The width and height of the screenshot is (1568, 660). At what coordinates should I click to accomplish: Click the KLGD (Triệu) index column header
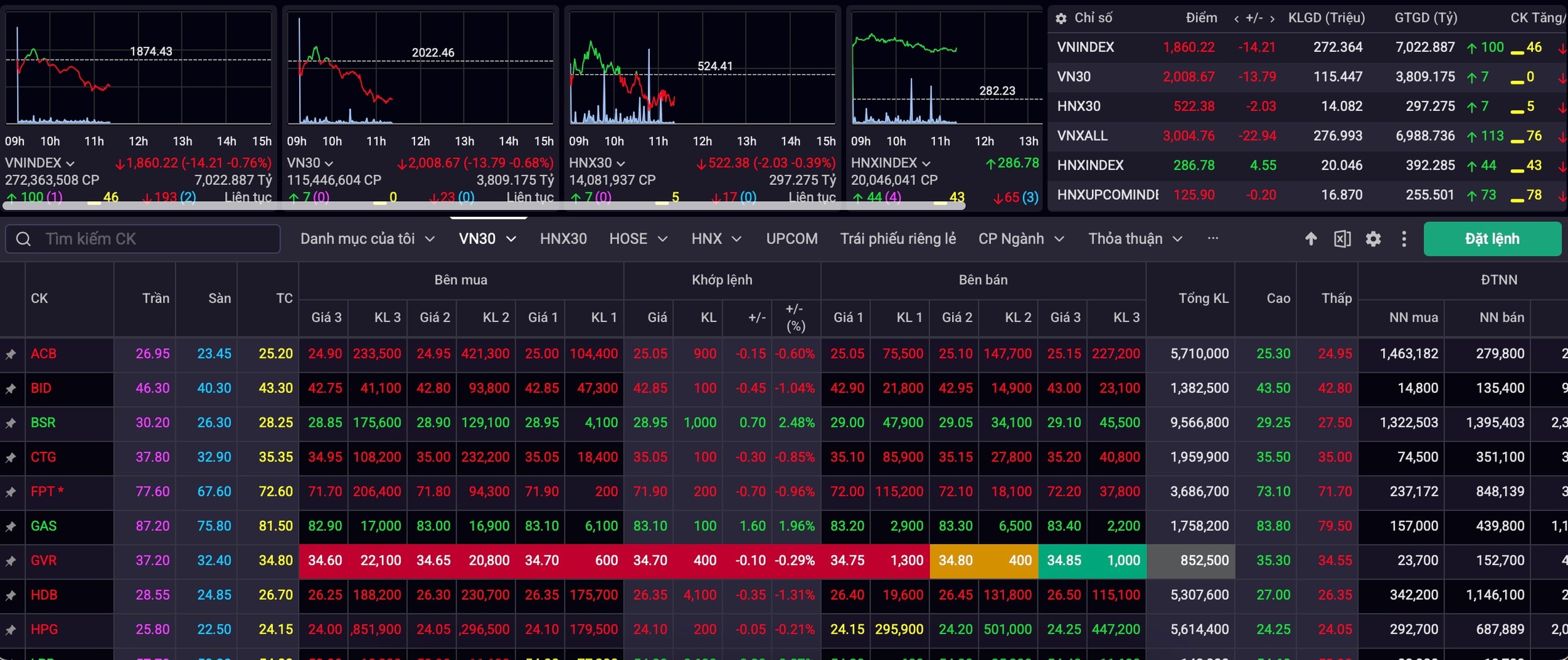pos(1327,18)
